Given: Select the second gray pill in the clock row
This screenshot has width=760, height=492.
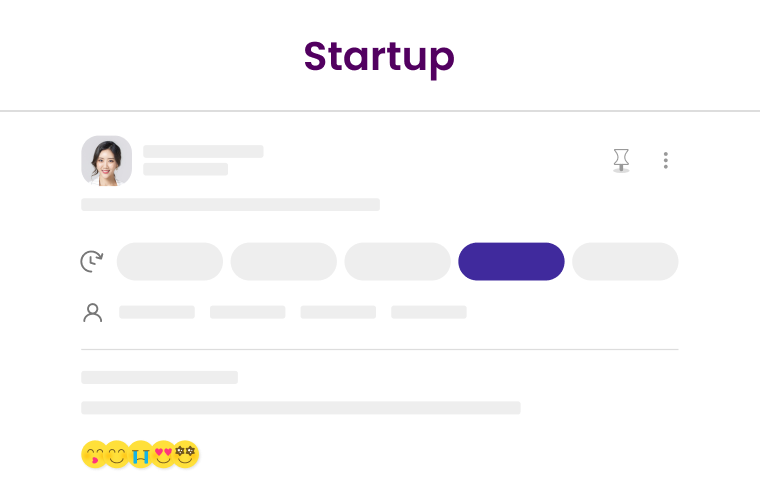Looking at the screenshot, I should (284, 262).
